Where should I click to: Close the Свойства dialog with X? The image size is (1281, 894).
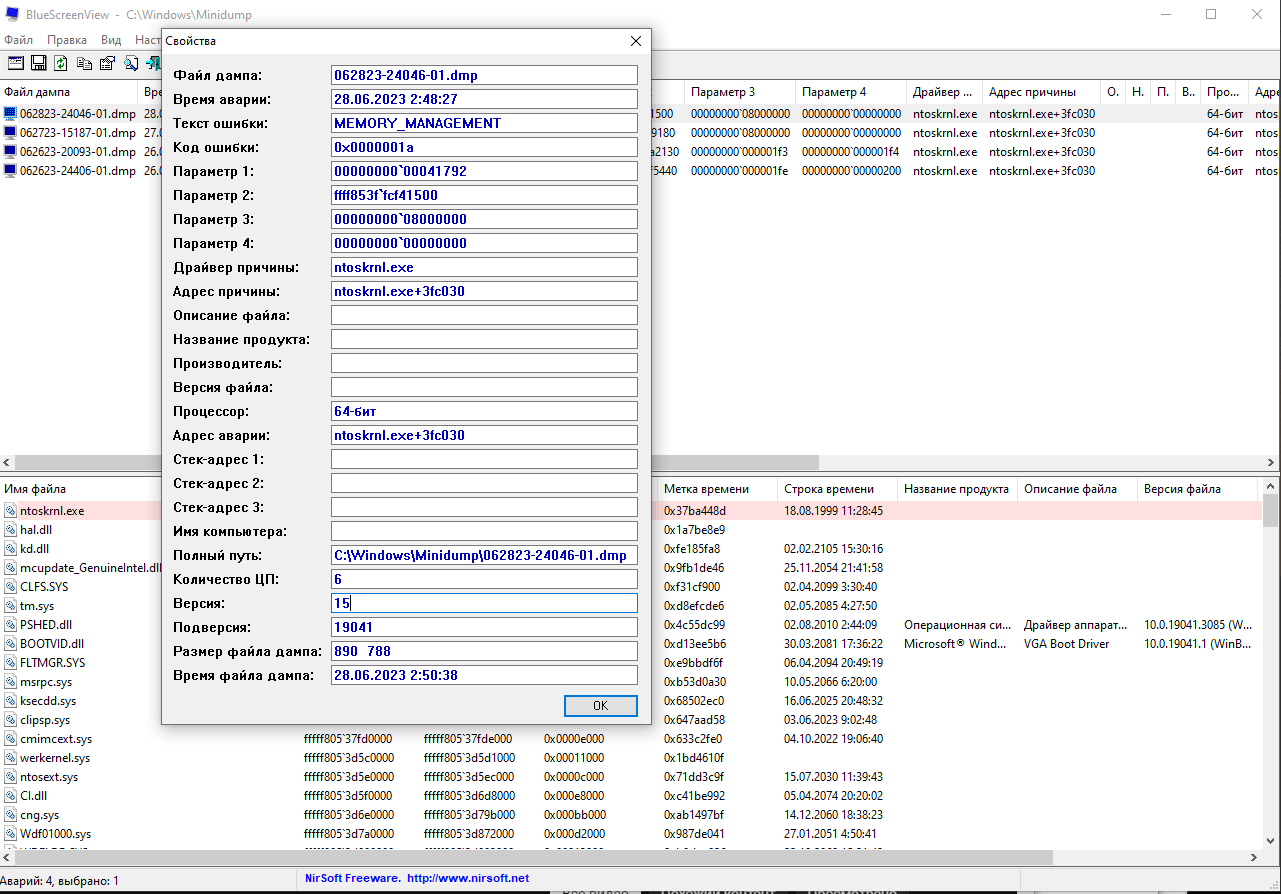[635, 41]
